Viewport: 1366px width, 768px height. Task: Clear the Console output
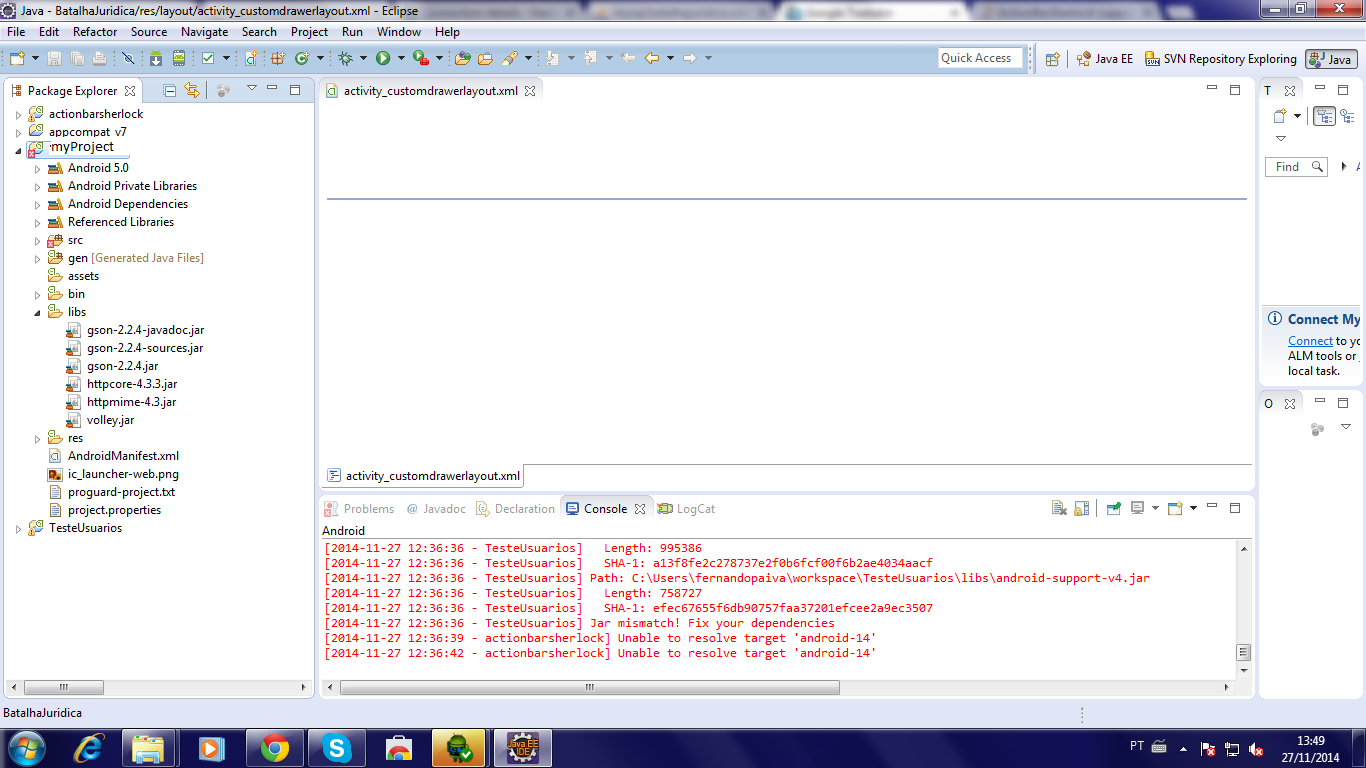tap(1059, 508)
